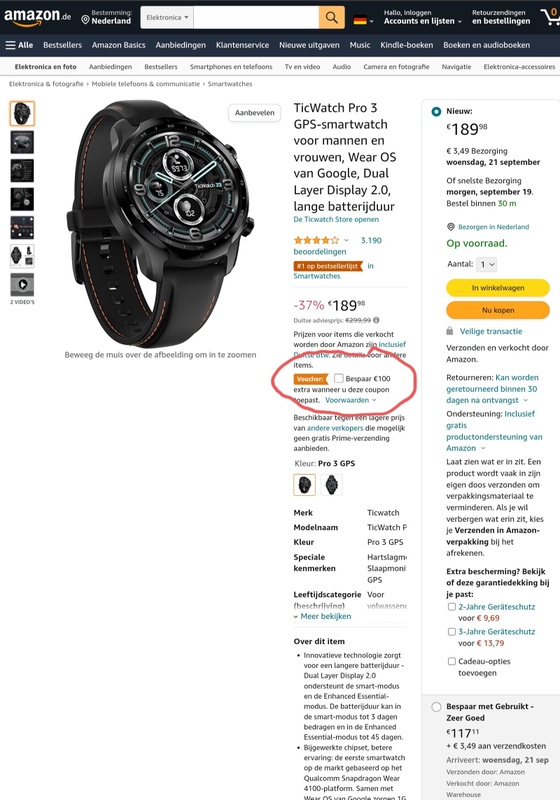The image size is (560, 800).
Task: Select the second color variant swatch
Action: 332,485
